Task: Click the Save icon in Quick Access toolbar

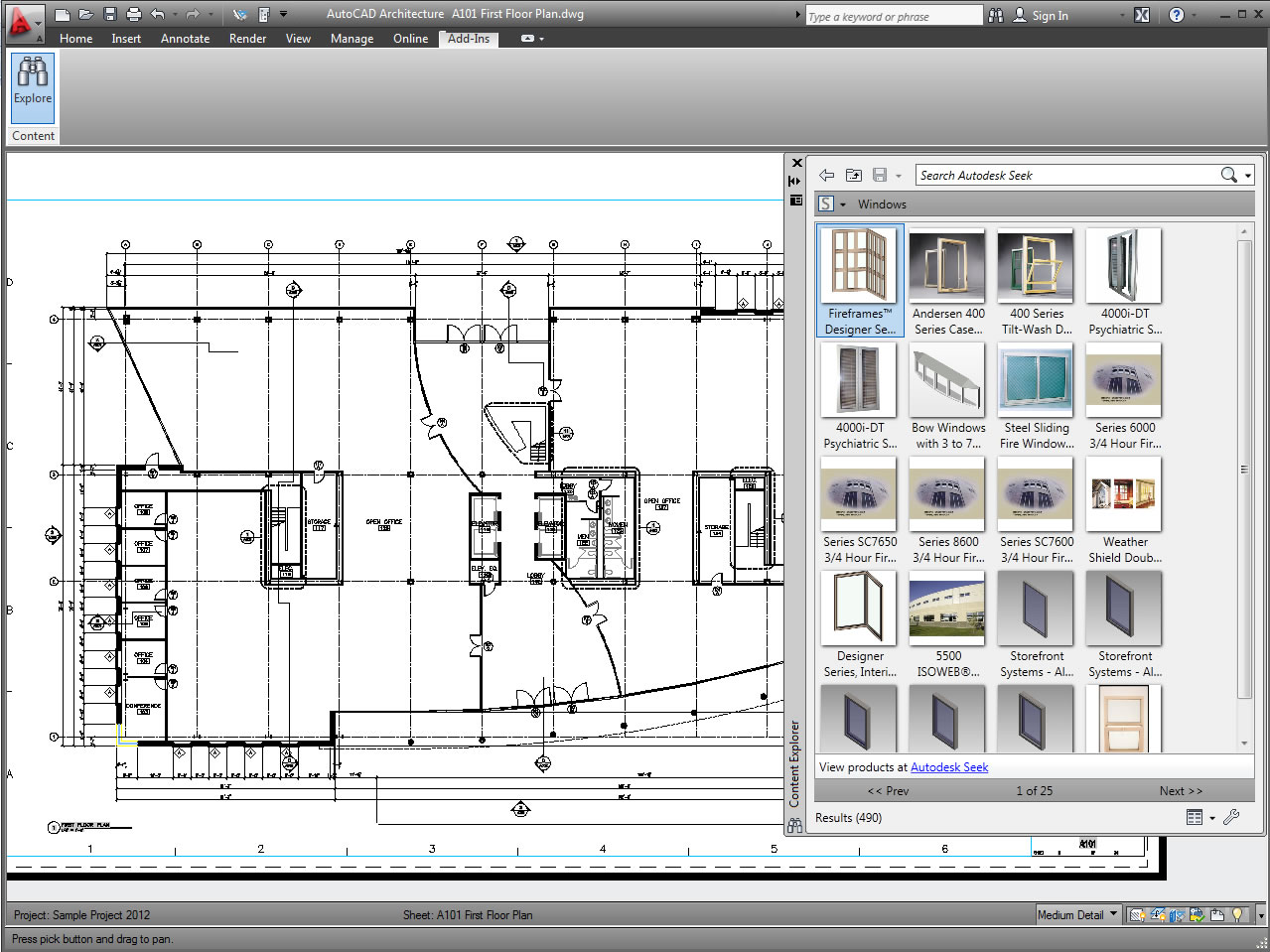Action: point(109,14)
